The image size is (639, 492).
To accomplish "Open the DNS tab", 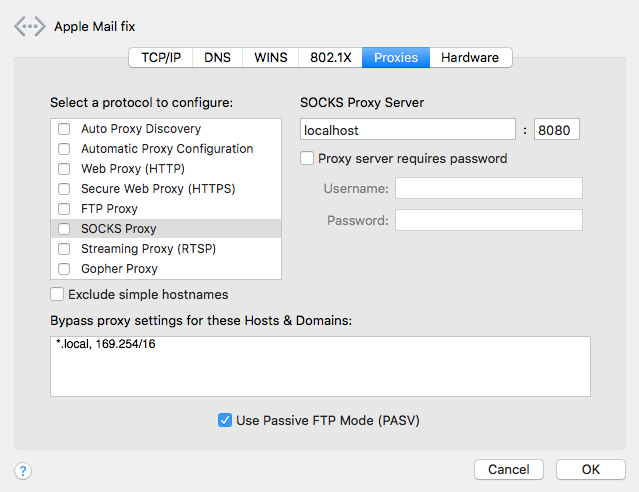I will click(217, 58).
